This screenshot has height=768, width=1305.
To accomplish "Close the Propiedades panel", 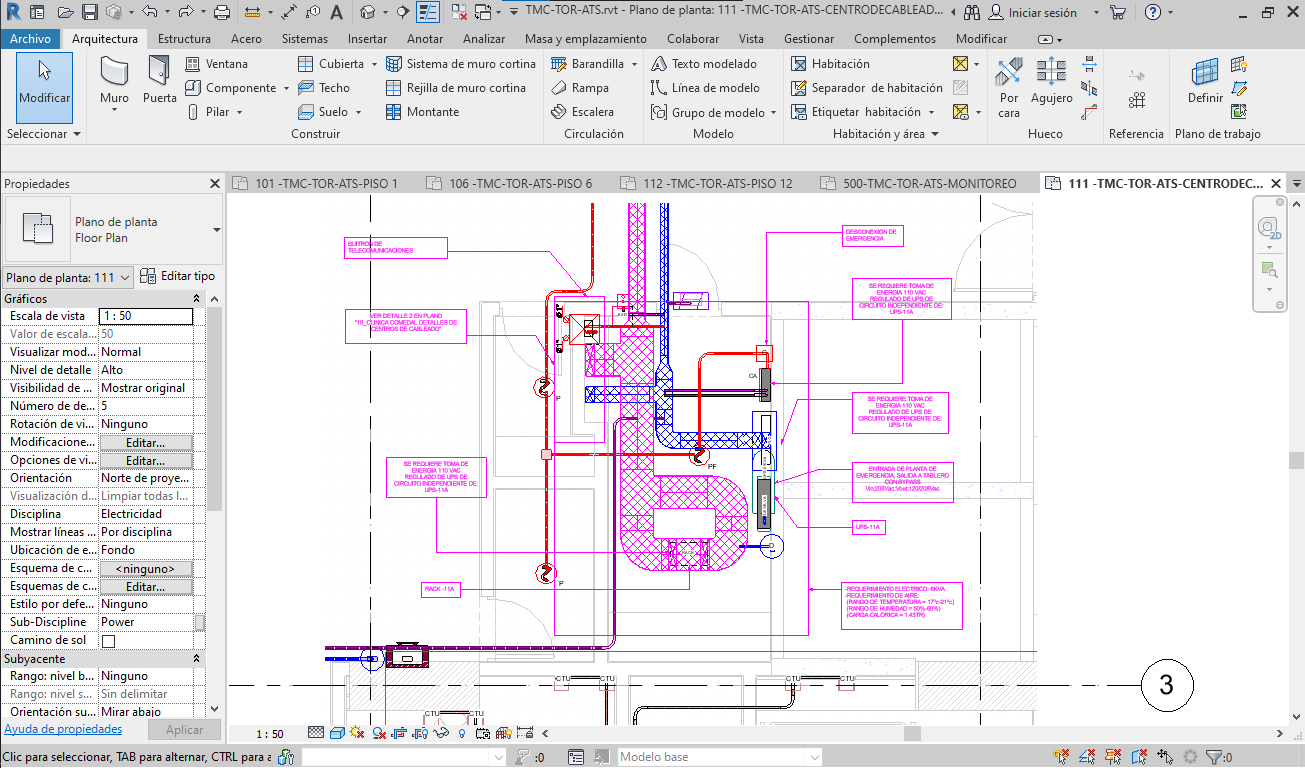I will tap(214, 184).
